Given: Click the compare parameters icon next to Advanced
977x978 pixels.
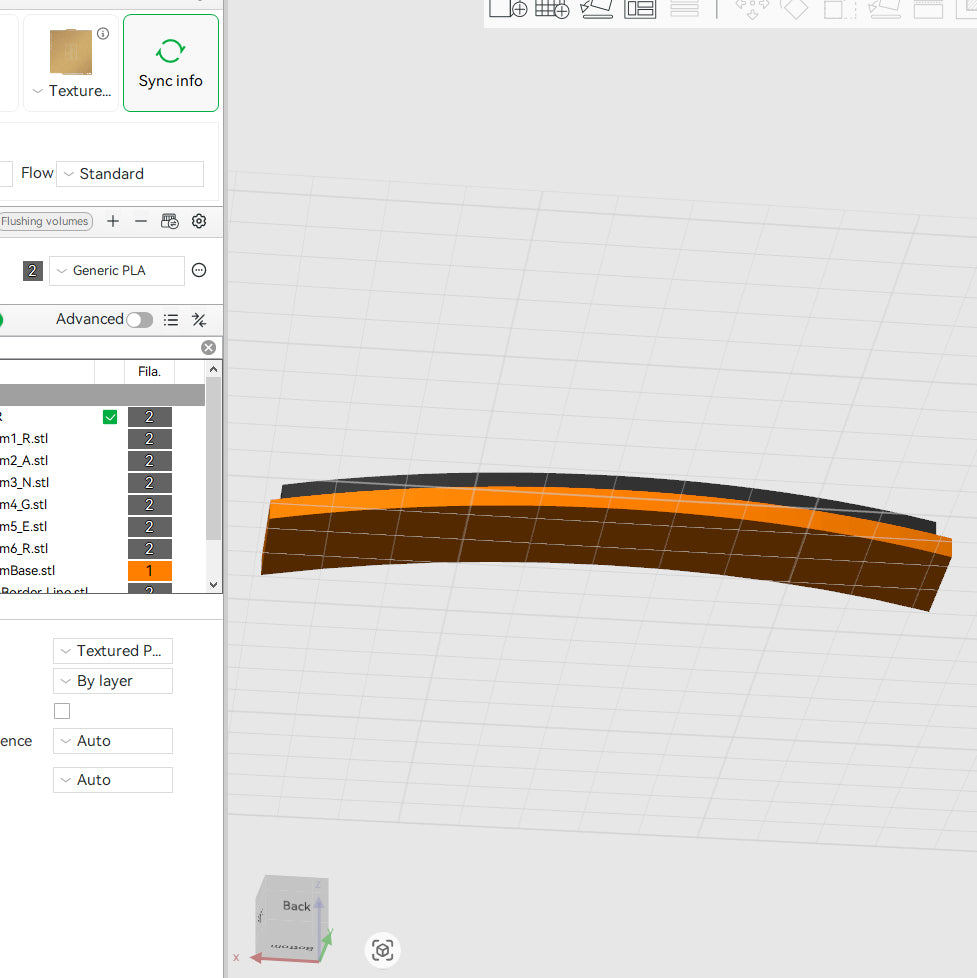Looking at the screenshot, I should (198, 319).
